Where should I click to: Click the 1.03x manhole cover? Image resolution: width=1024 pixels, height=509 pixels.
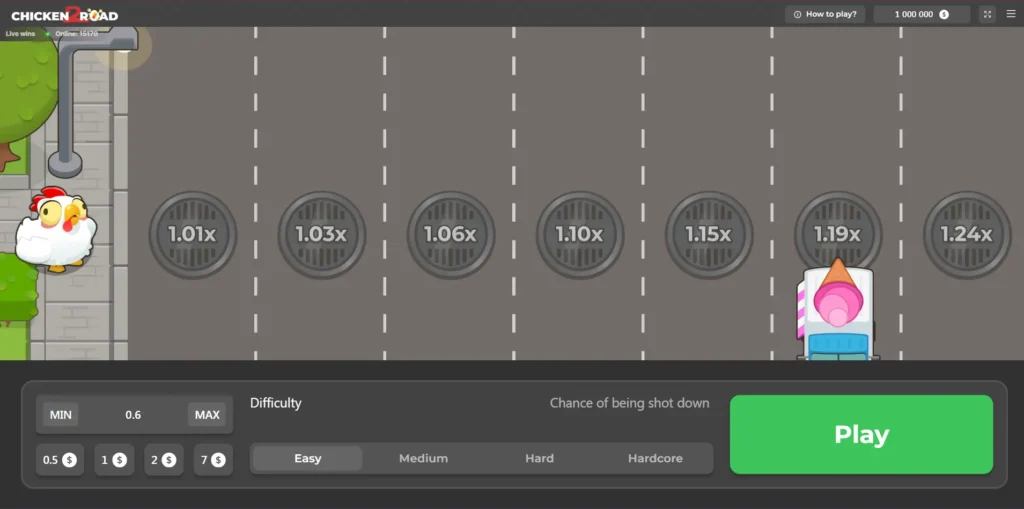[321, 235]
